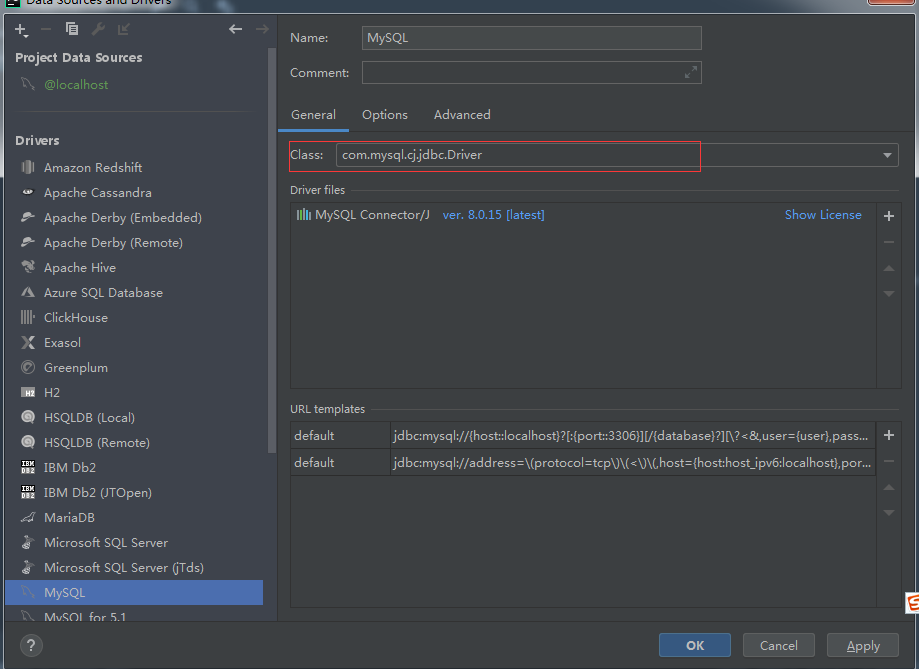
Task: Click the Amazon Redshift icon
Action: [28, 168]
